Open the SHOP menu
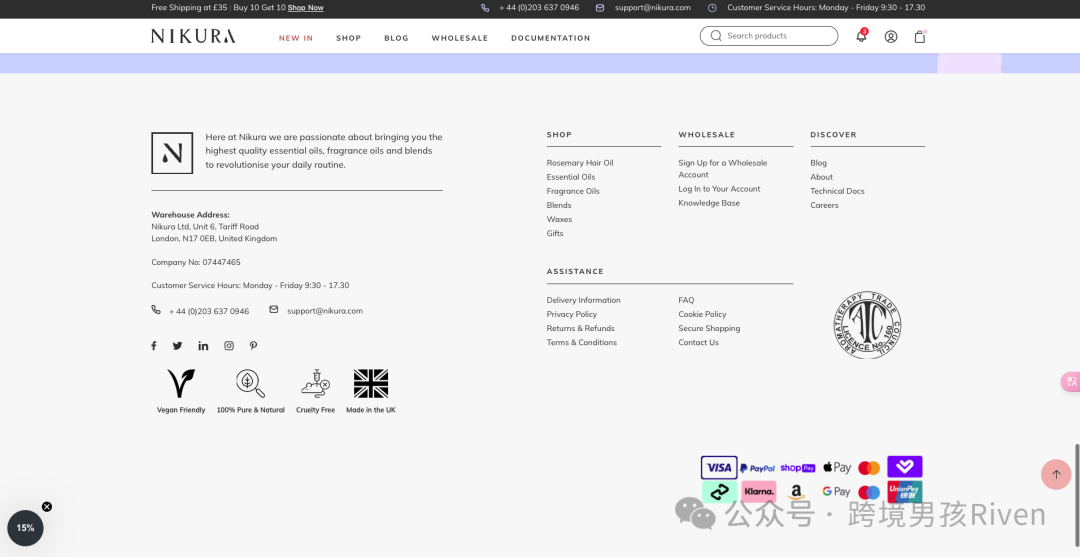The width and height of the screenshot is (1080, 557). click(x=349, y=38)
